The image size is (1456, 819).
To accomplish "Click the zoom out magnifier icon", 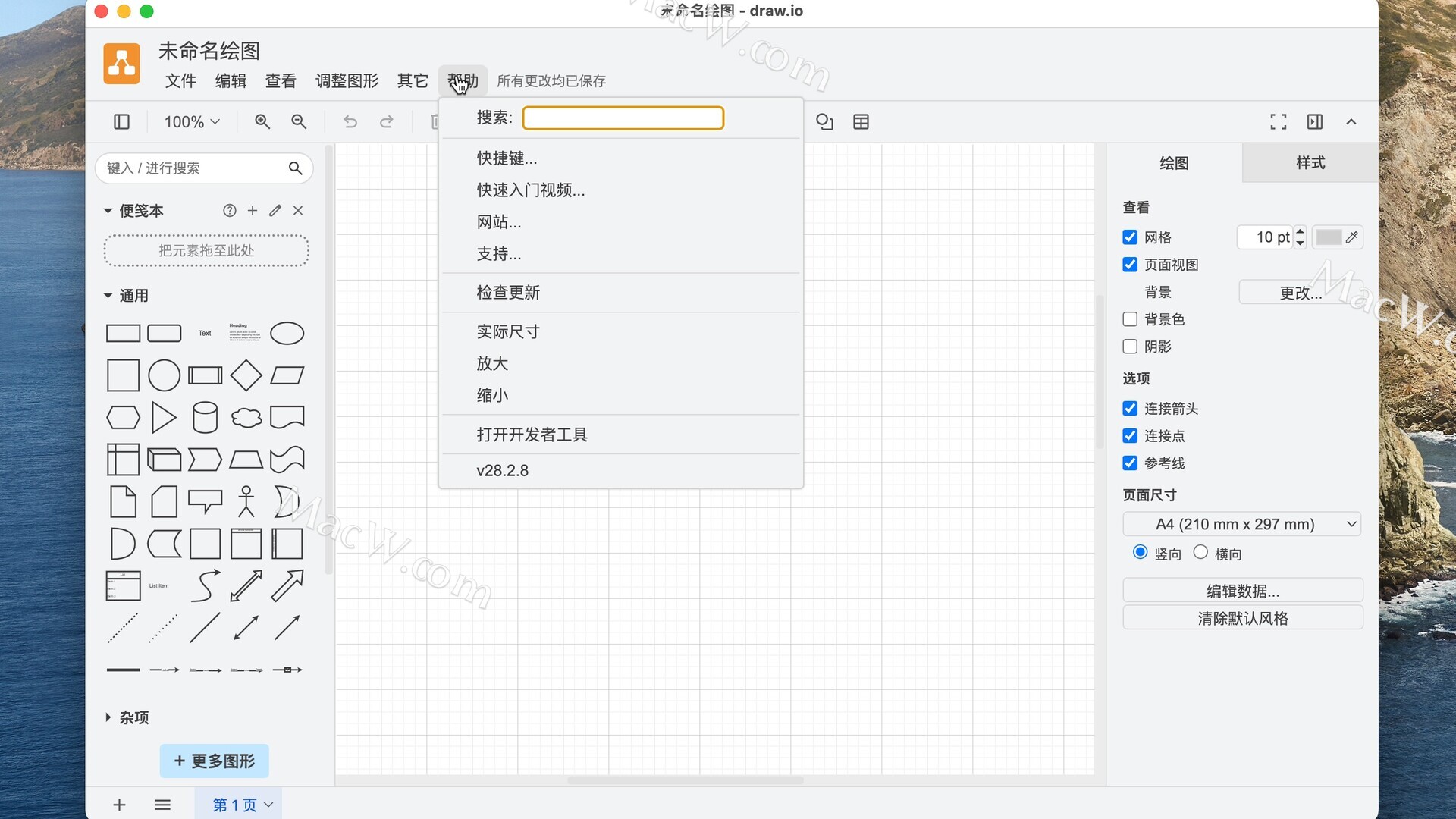I will pyautogui.click(x=299, y=121).
